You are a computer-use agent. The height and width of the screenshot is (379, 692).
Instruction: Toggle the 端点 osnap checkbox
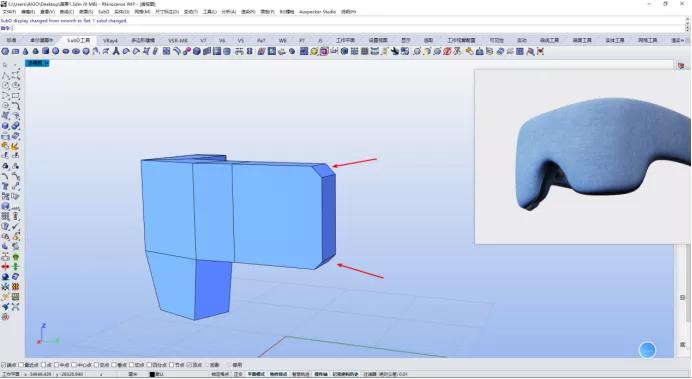point(4,365)
